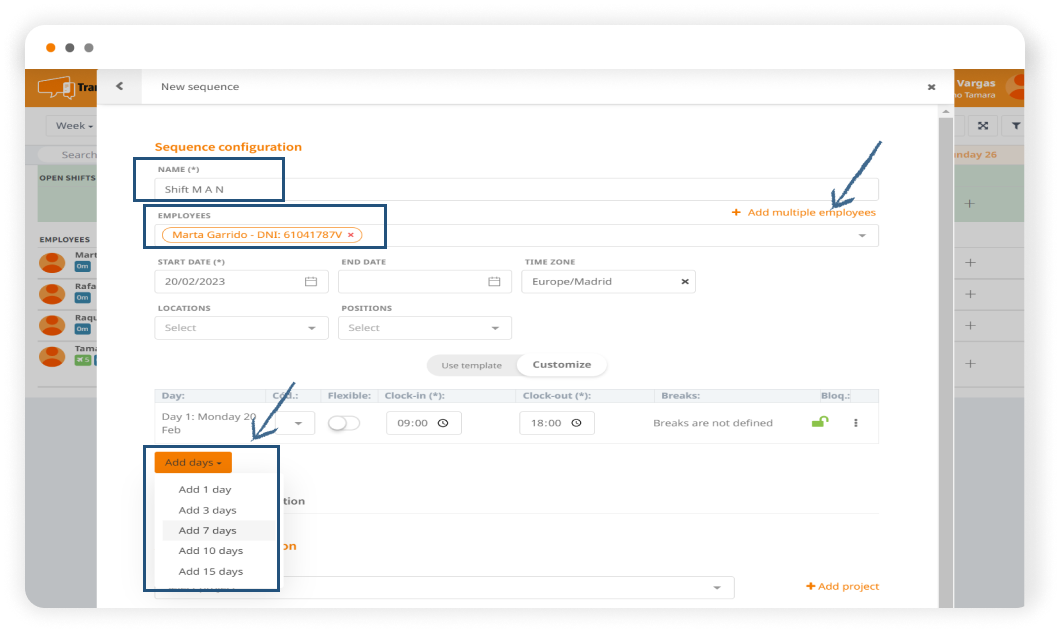Choose Add 7 days from menu
The width and height of the screenshot is (1061, 633).
(207, 531)
